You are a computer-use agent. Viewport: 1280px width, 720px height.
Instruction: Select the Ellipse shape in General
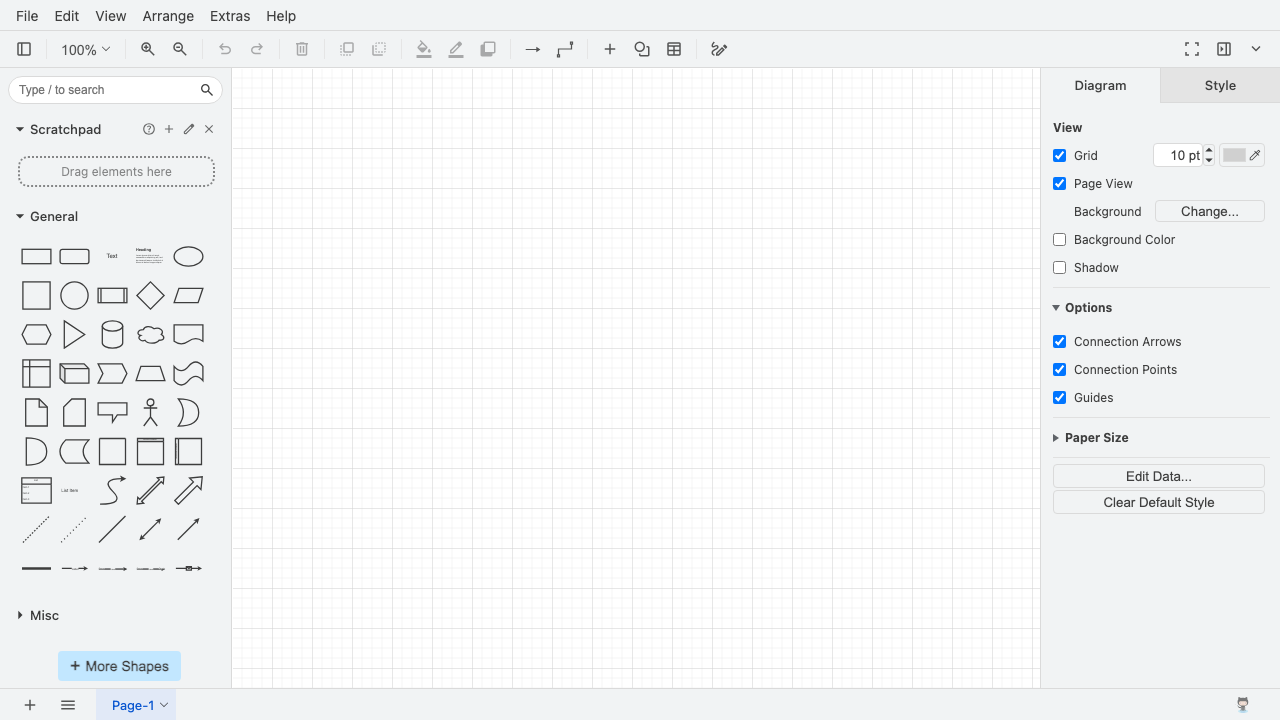click(188, 257)
